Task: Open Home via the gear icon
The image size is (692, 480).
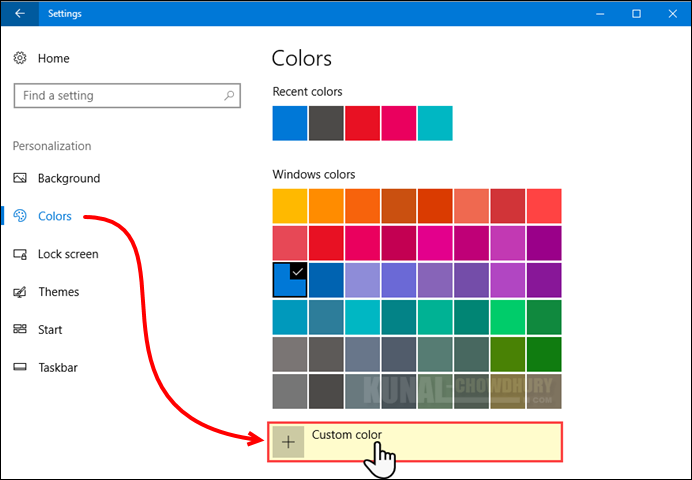Action: (20, 58)
